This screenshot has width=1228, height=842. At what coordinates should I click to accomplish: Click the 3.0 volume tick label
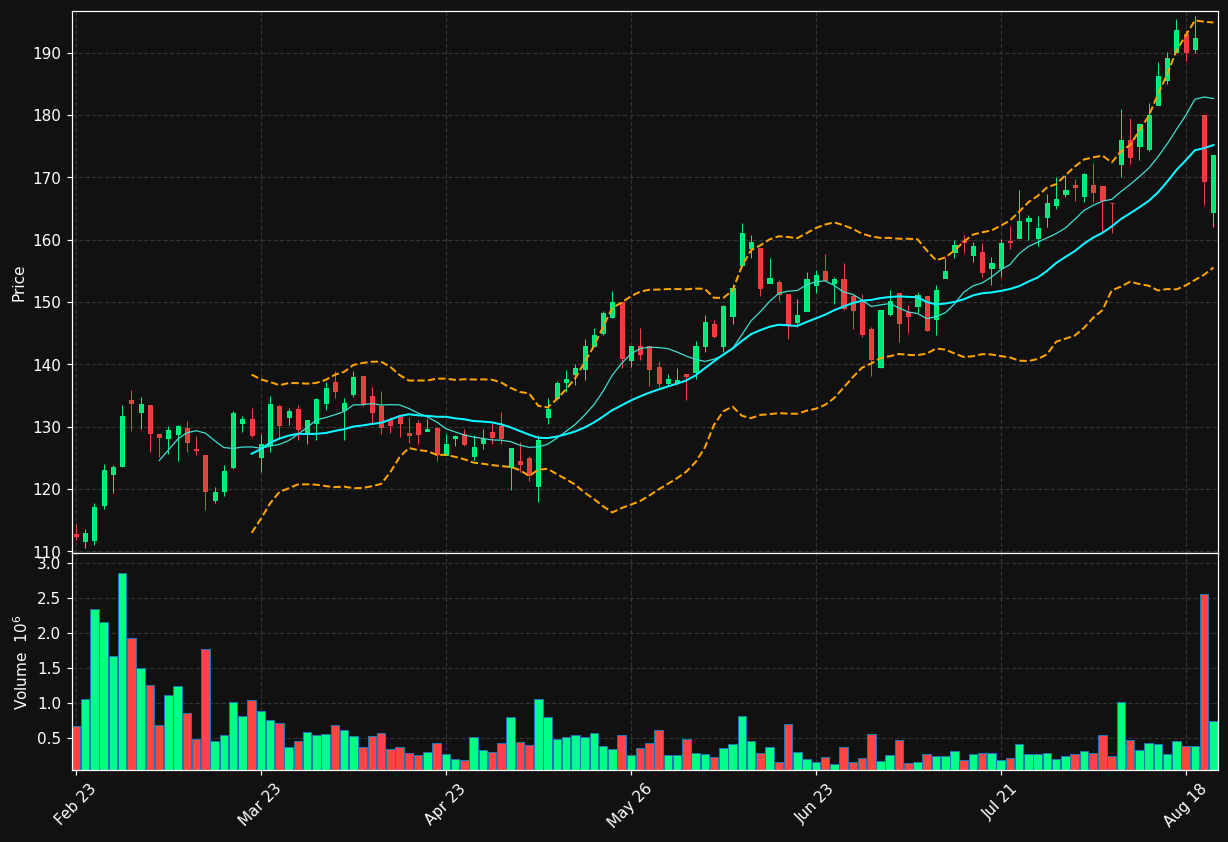(51, 564)
